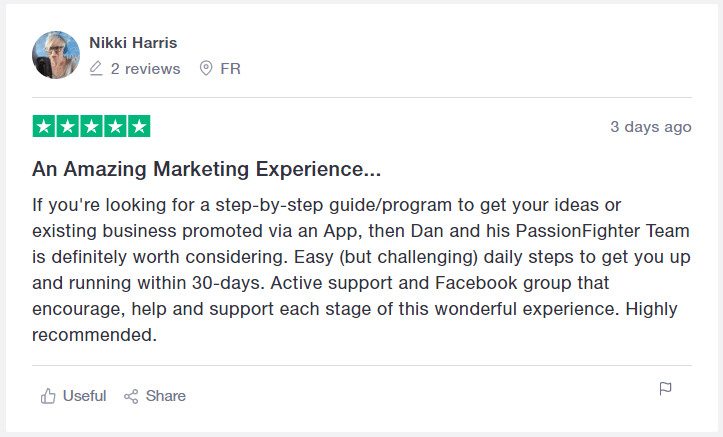723x437 pixels.
Task: Click the FR country label
Action: point(230,69)
